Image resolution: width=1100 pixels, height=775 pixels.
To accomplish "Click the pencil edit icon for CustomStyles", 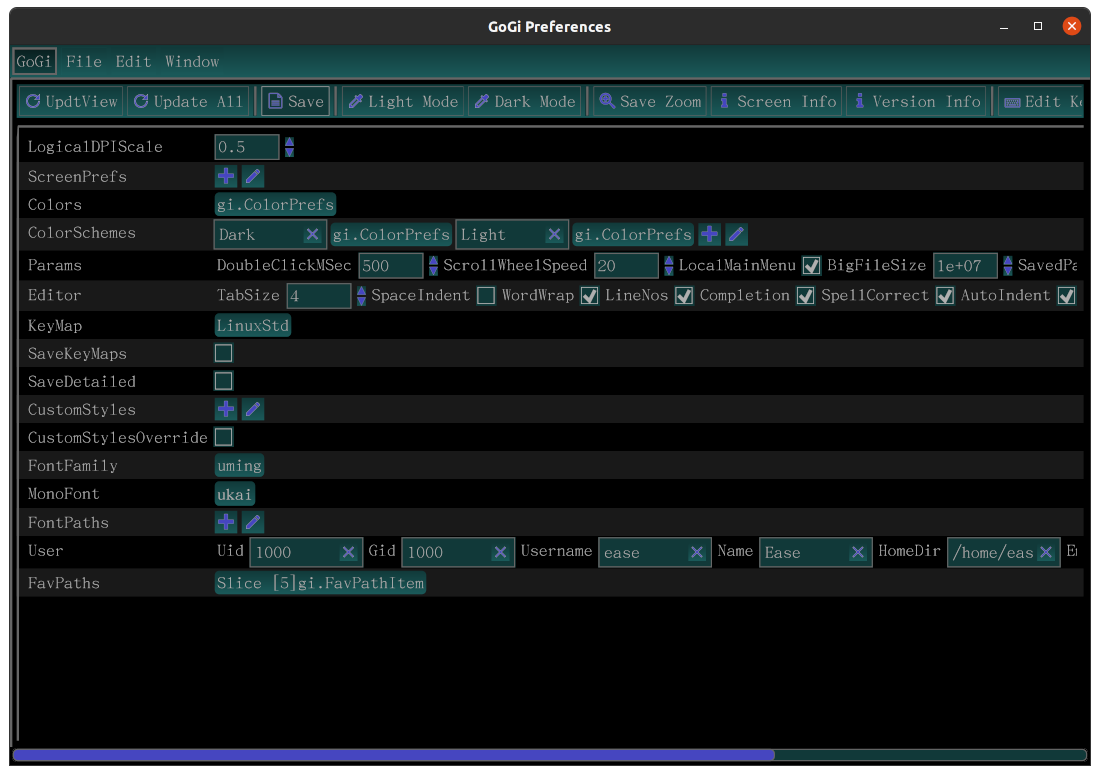I will pyautogui.click(x=253, y=410).
